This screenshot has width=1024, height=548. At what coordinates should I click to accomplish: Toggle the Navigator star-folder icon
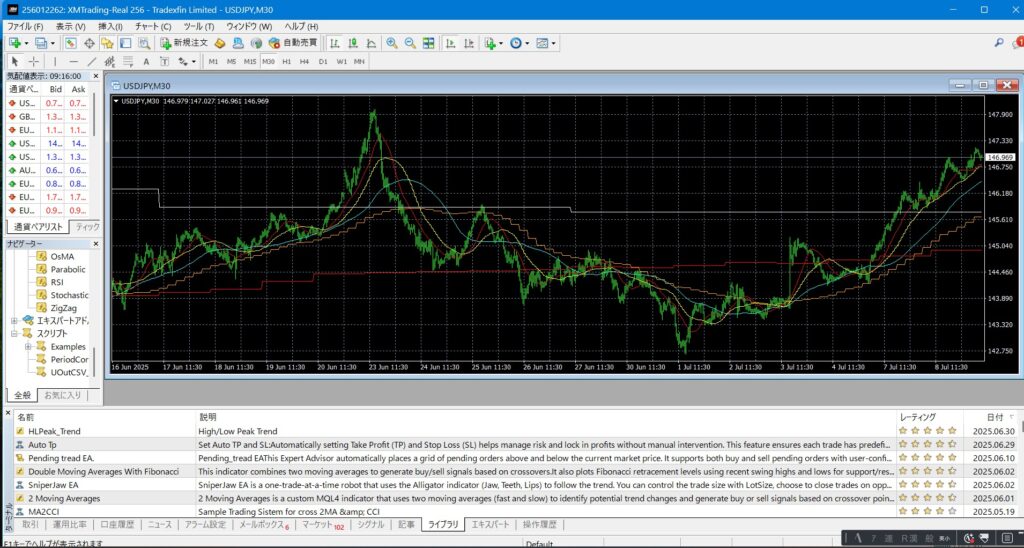click(107, 43)
